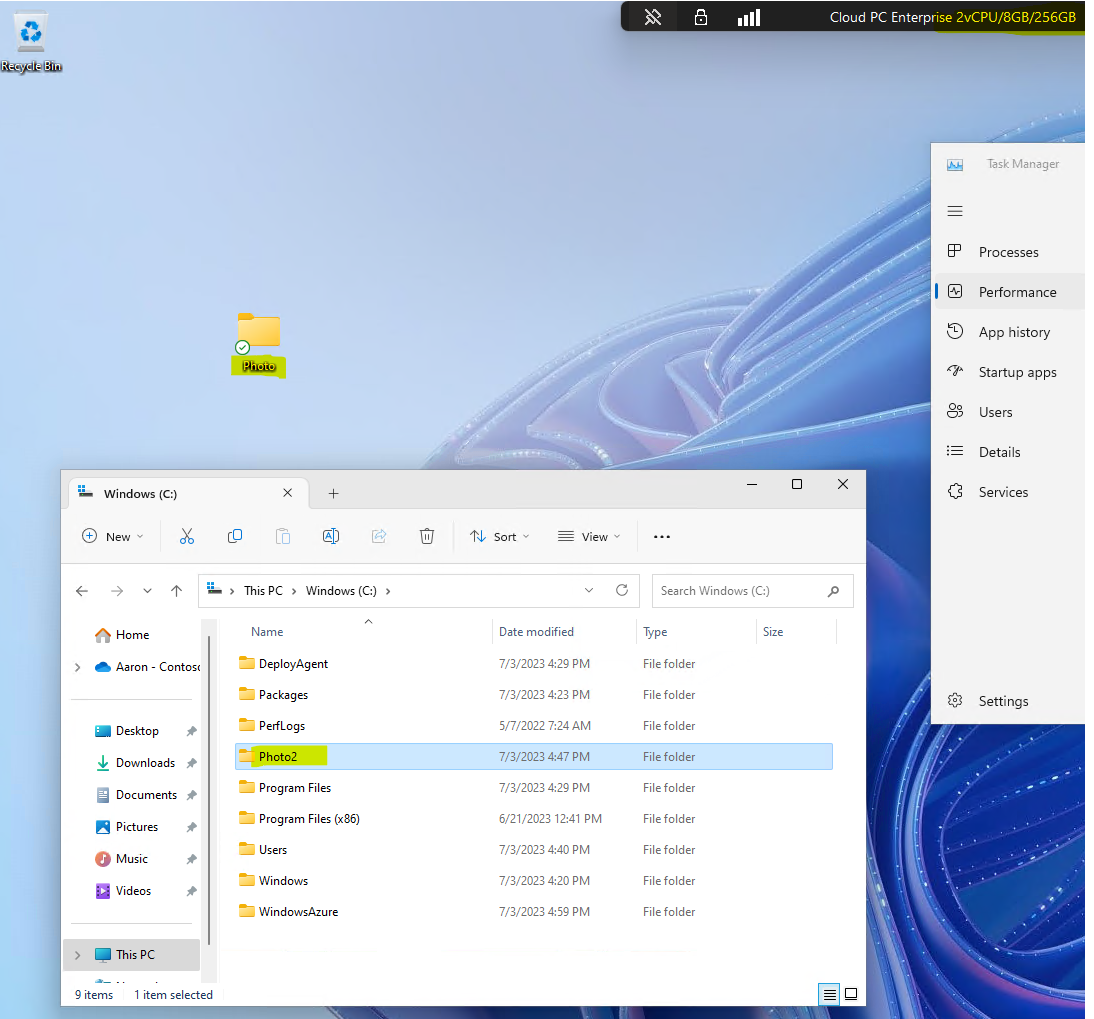
Task: Open the Sort dropdown in File Explorer
Action: point(500,536)
